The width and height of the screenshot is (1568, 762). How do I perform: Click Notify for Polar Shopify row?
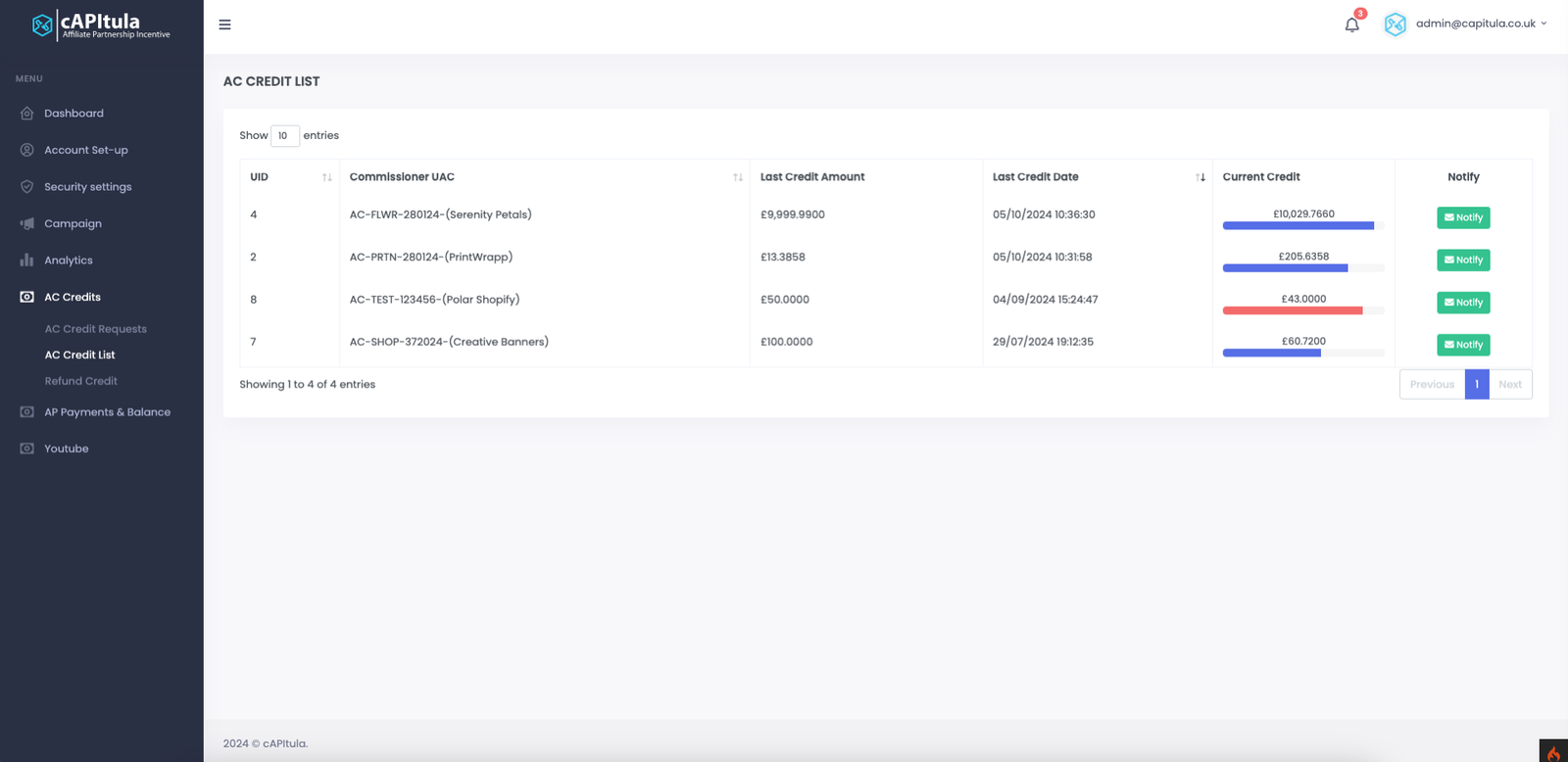[x=1463, y=303]
